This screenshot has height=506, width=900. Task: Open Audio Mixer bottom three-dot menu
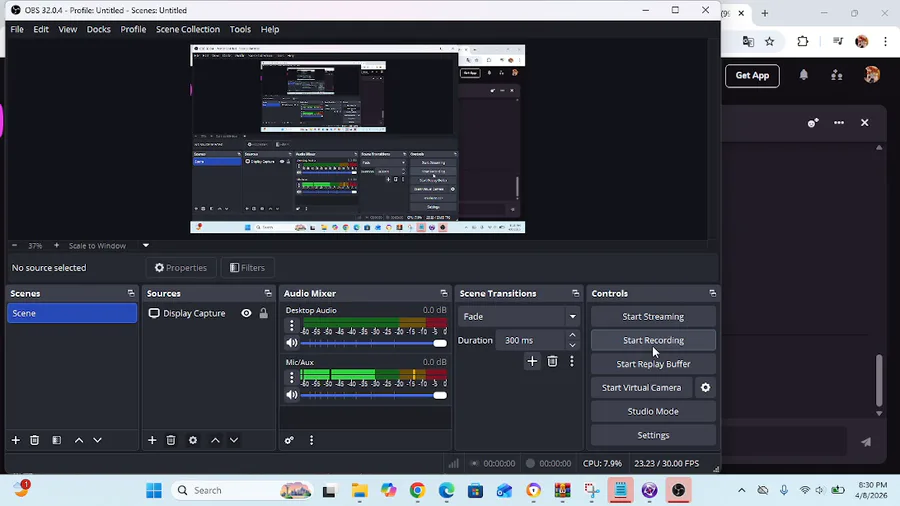[x=312, y=440]
